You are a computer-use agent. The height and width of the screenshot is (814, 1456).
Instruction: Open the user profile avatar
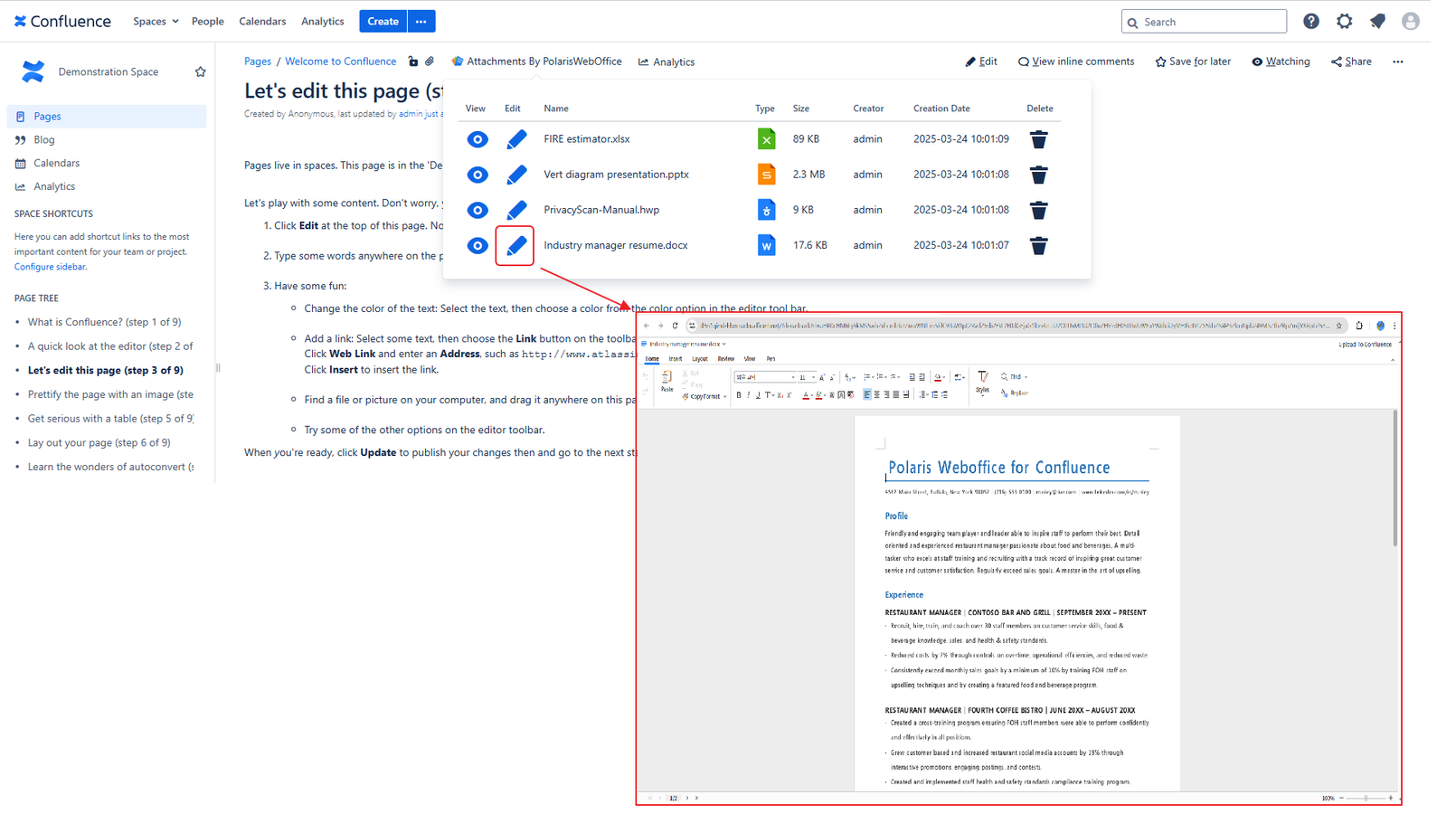(x=1410, y=21)
